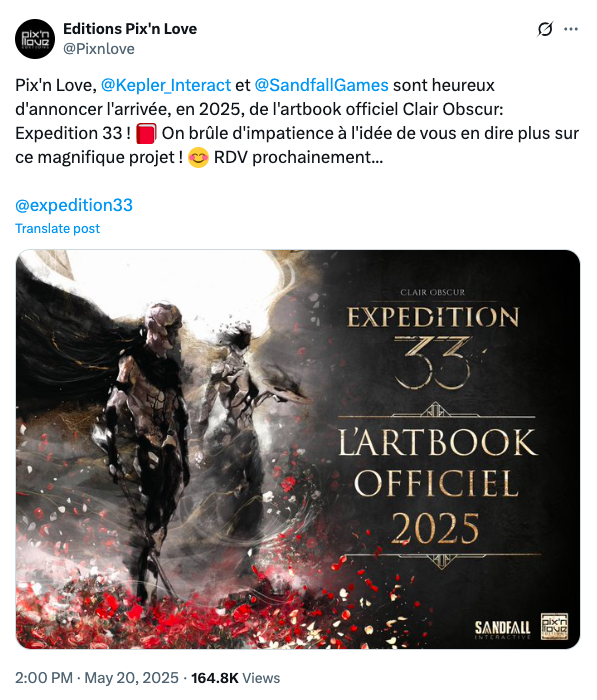Click the May 20, 2025 date

point(131,678)
